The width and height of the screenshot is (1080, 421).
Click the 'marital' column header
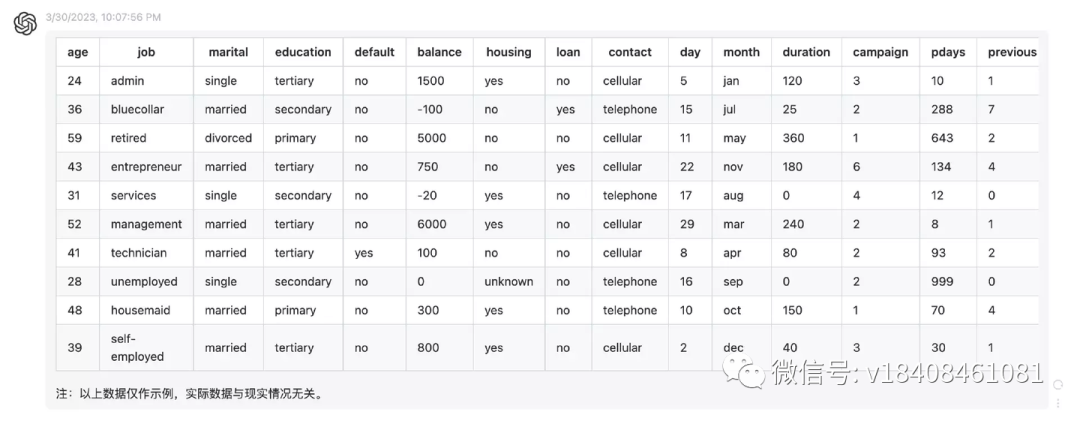point(228,52)
